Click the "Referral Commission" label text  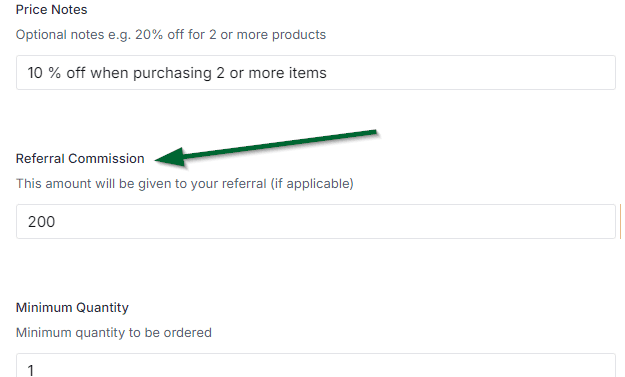tap(80, 159)
